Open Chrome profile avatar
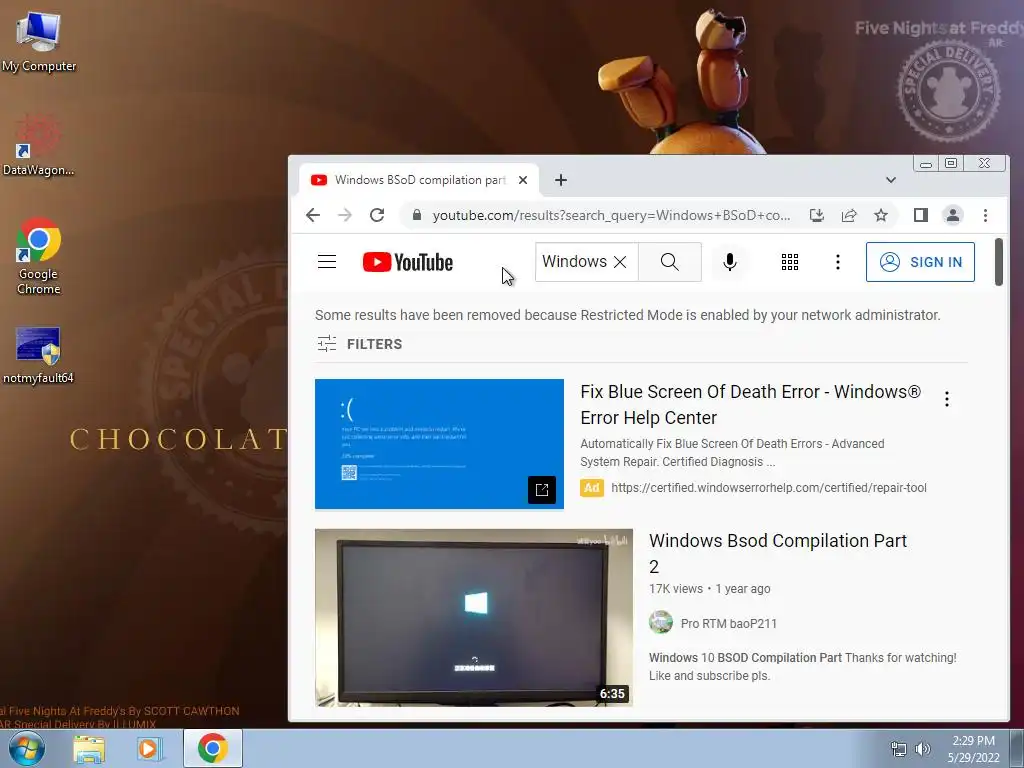Viewport: 1024px width, 768px height. 953,216
